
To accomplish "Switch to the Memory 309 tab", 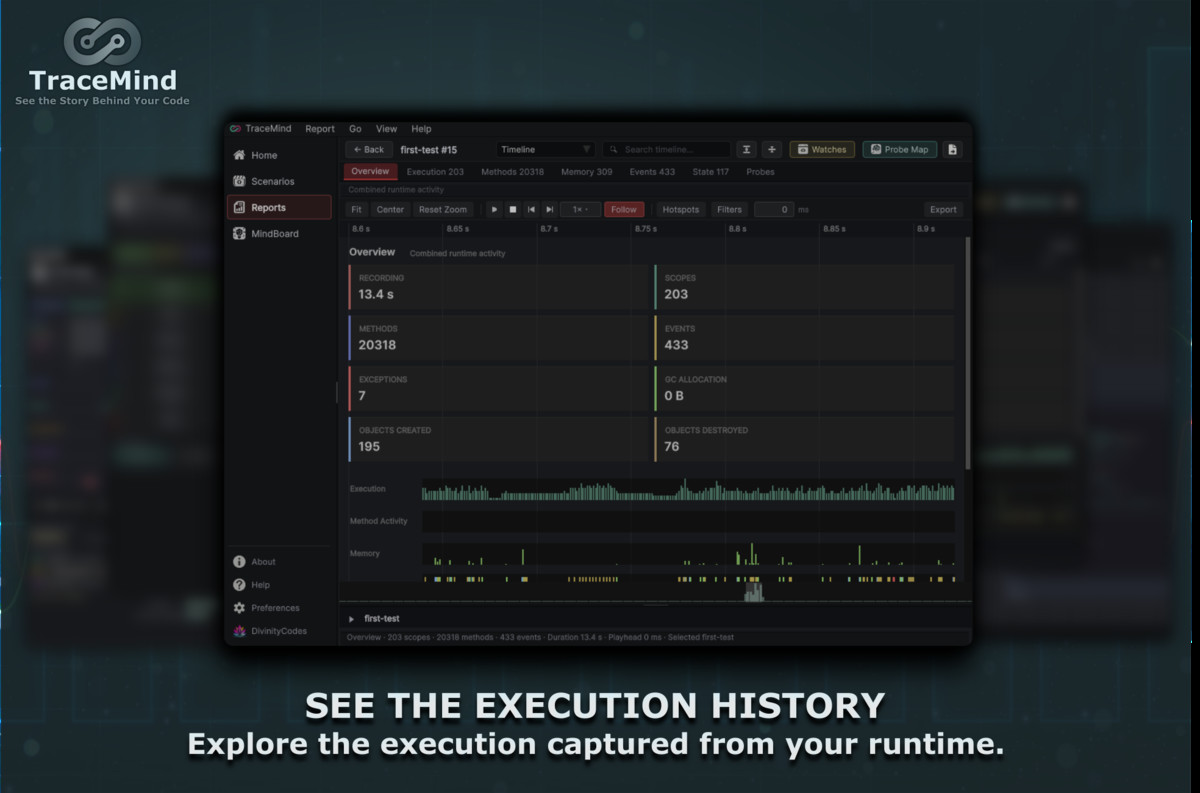I will coord(586,172).
